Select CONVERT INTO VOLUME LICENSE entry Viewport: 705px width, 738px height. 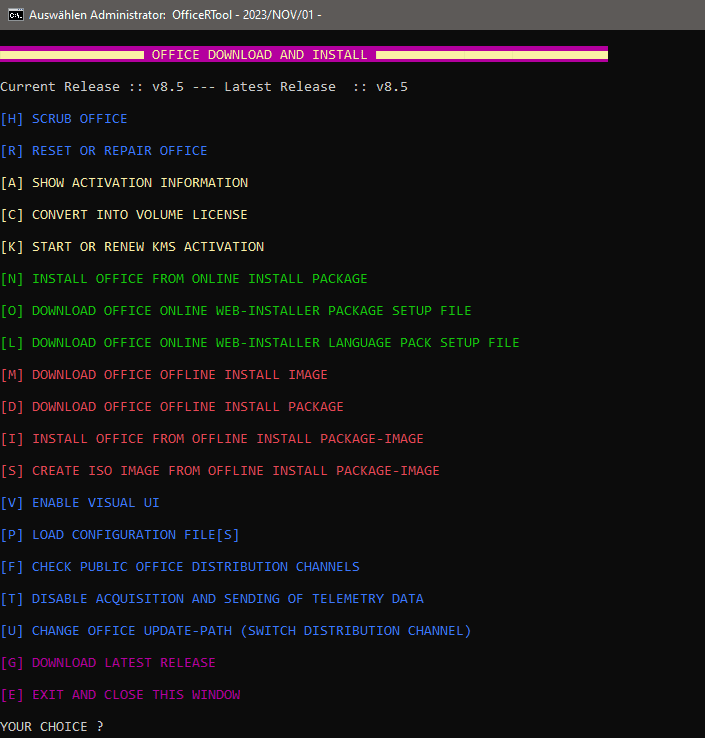coord(139,215)
